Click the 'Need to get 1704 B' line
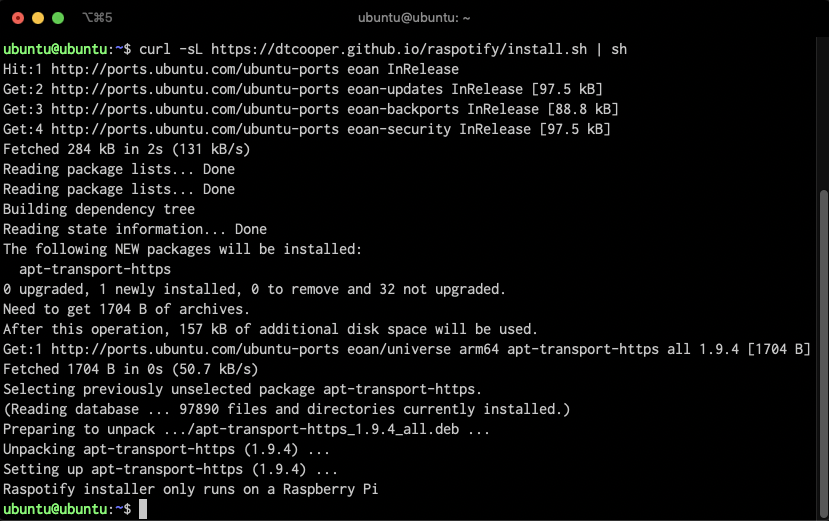Image resolution: width=829 pixels, height=521 pixels. (126, 309)
